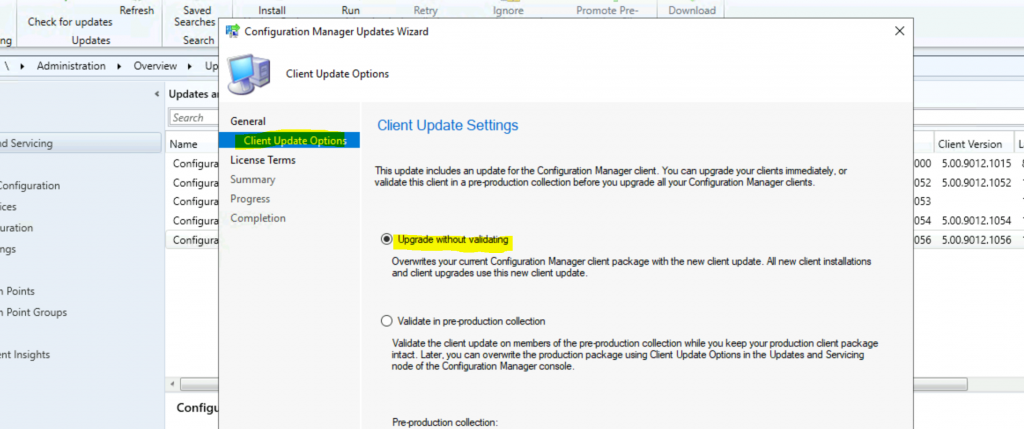This screenshot has width=1024, height=429.
Task: Close the Configuration Manager Updates Wizard
Action: click(899, 31)
